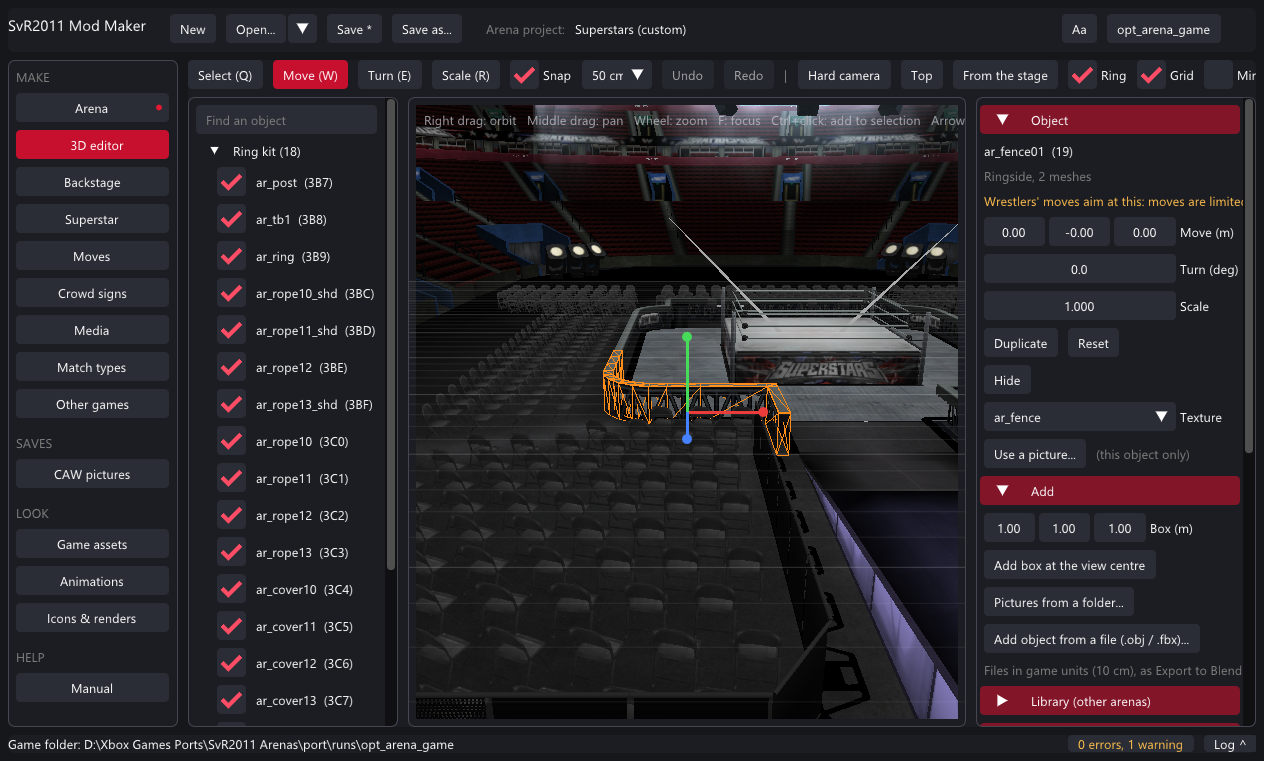The width and height of the screenshot is (1264, 761).
Task: Uncheck visibility of ar_cover10 (3C4)
Action: coord(231,590)
